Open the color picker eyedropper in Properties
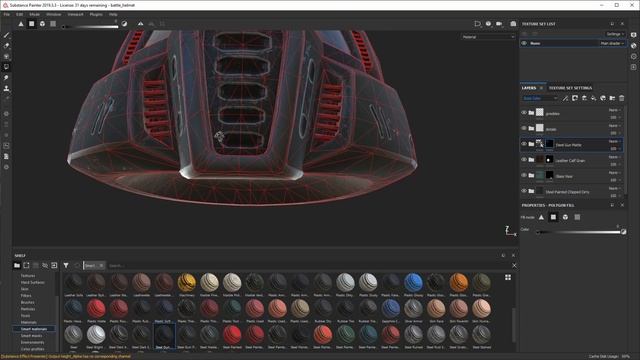 (x=623, y=231)
